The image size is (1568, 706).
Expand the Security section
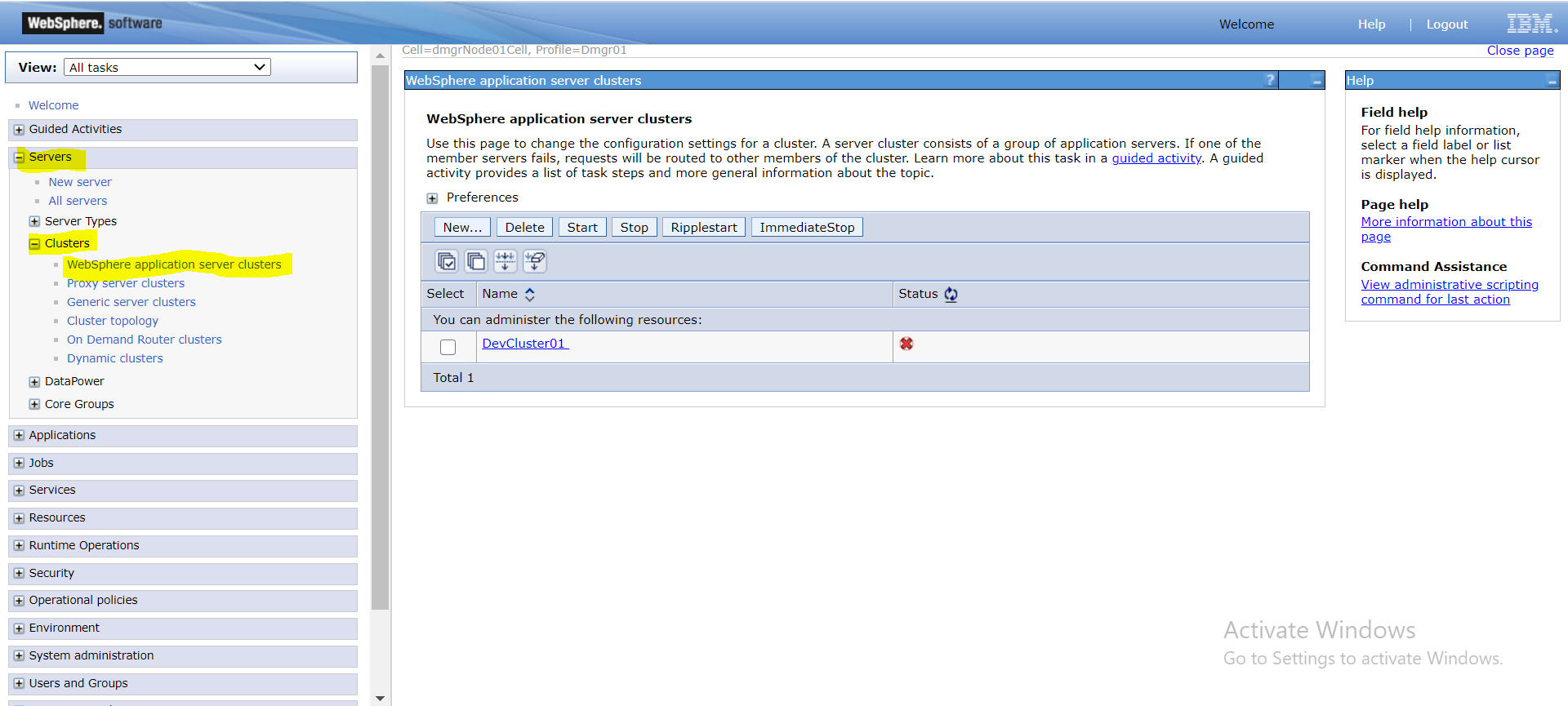click(19, 574)
